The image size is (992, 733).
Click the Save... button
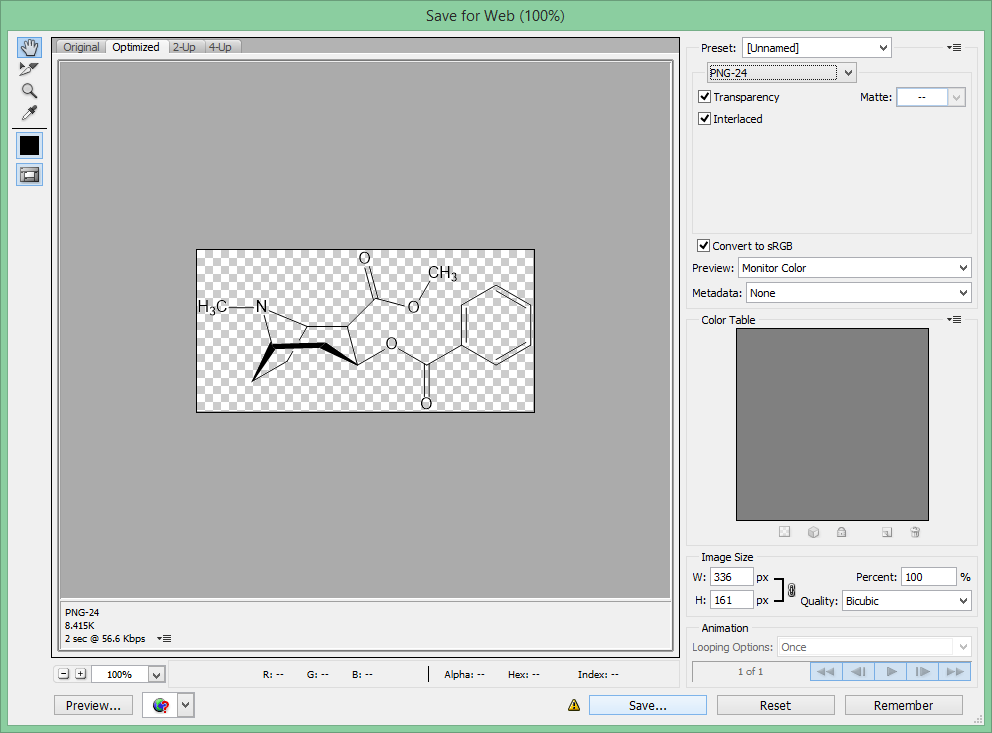647,705
